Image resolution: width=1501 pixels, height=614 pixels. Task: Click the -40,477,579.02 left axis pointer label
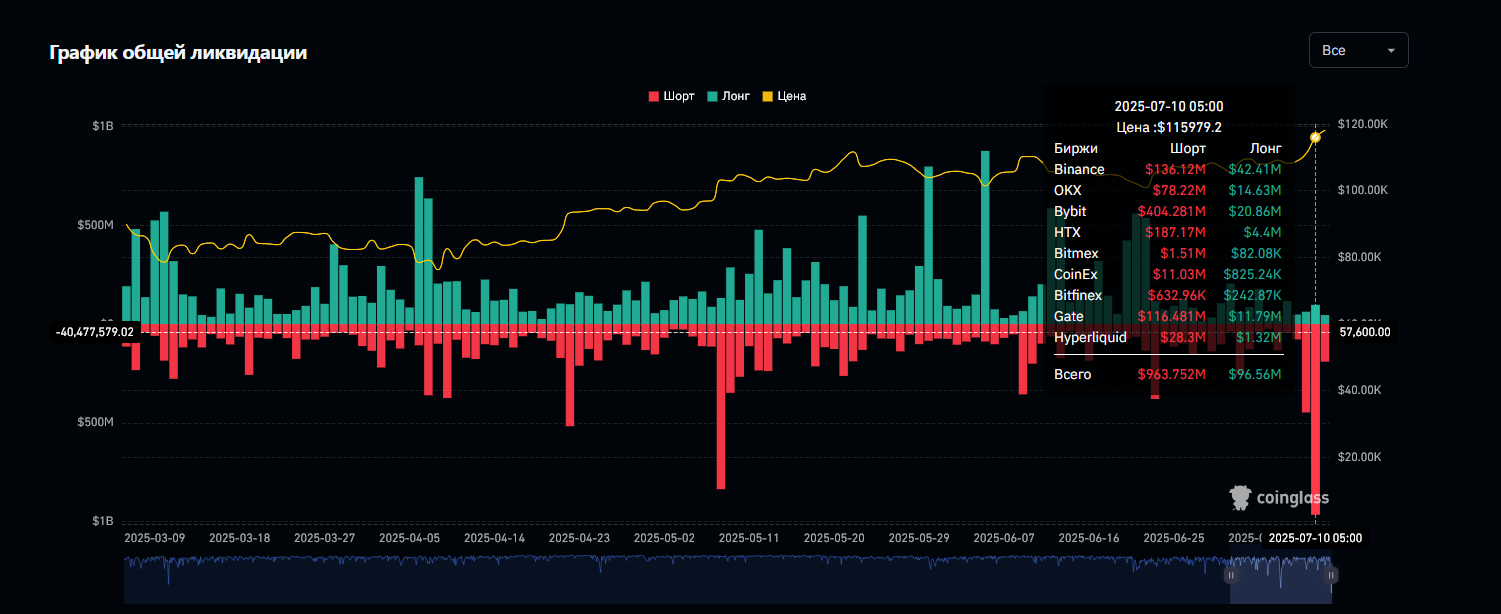95,331
